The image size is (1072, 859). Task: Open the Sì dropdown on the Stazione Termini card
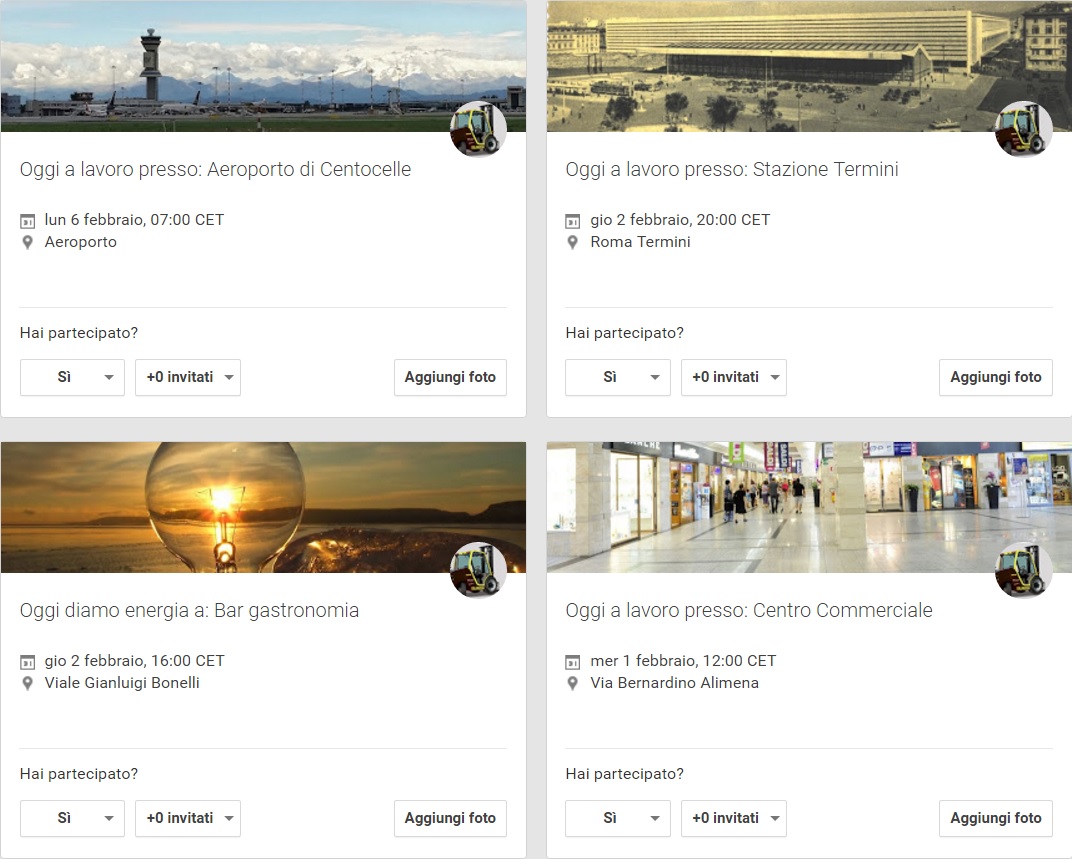coord(618,378)
